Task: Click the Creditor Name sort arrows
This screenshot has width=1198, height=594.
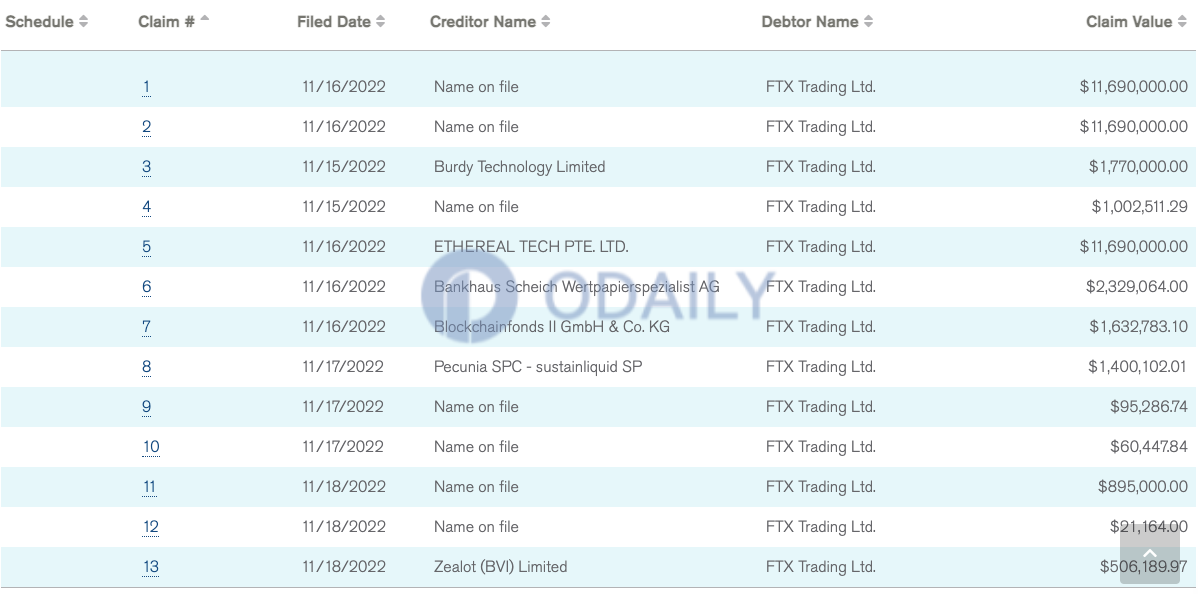Action: pos(546,21)
